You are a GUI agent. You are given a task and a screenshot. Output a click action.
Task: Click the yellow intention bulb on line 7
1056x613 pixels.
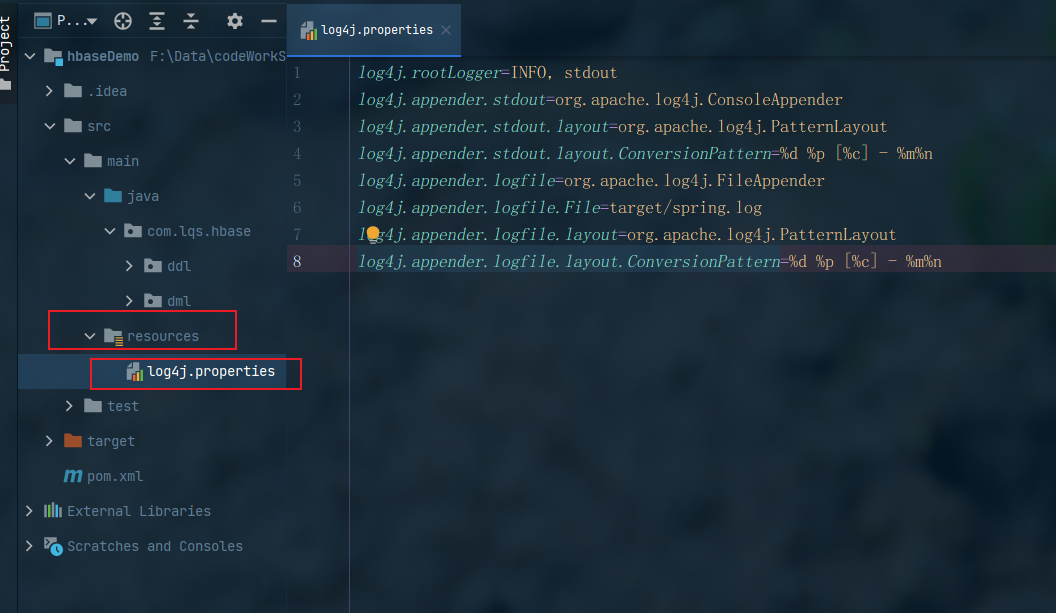tap(372, 234)
